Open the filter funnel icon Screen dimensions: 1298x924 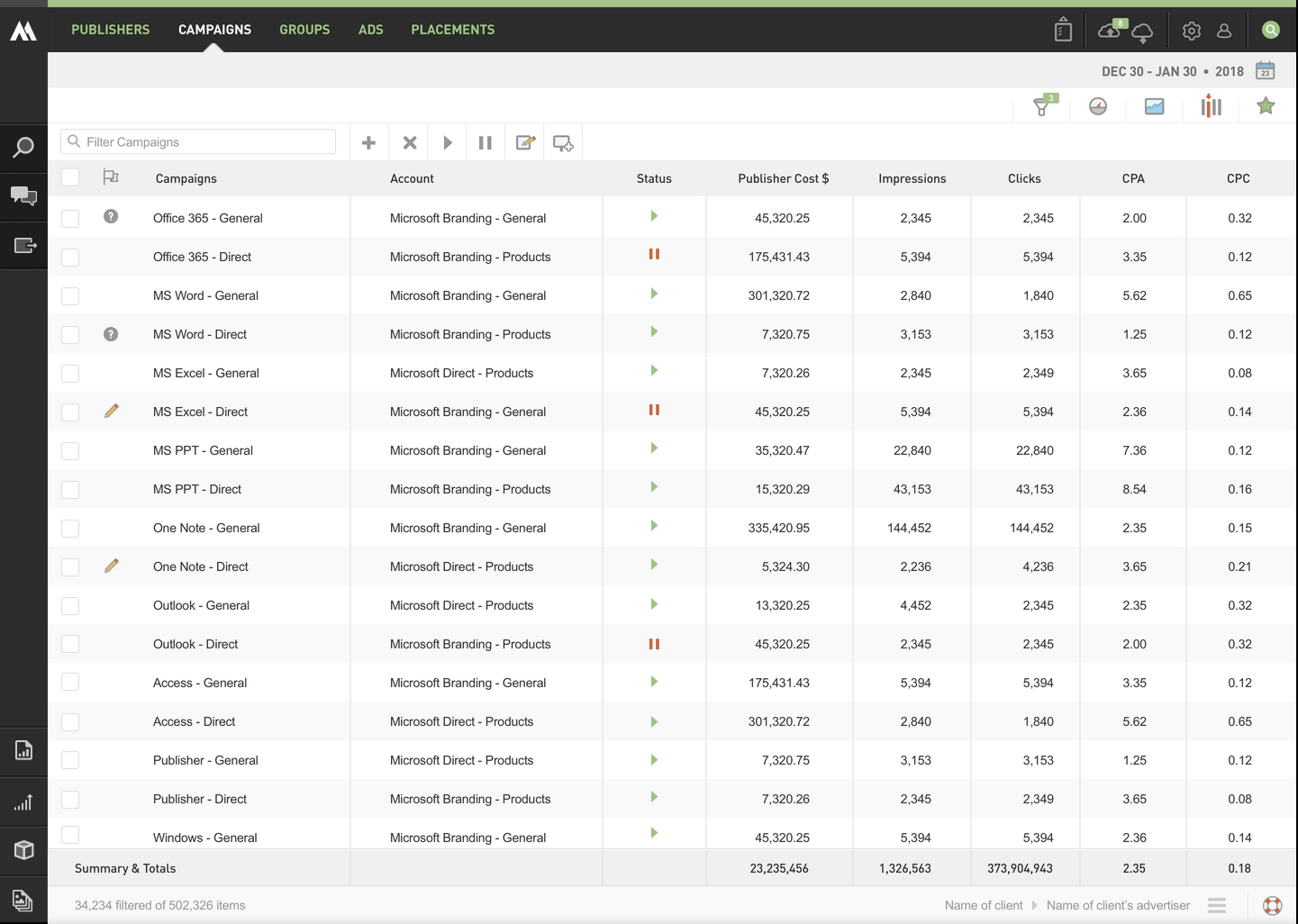(1043, 106)
